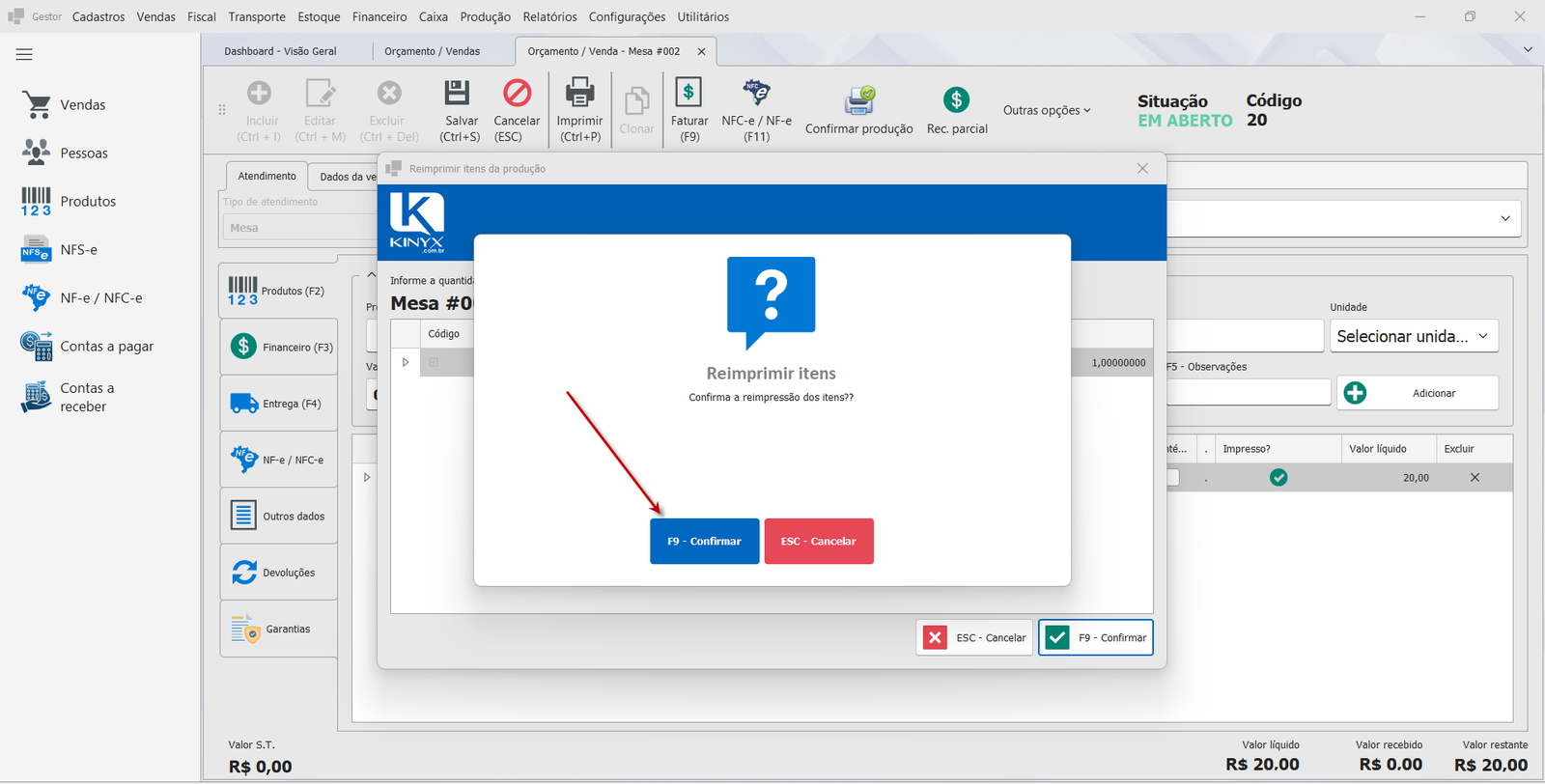
Task: Expand the row in the Reimprimir itens grid
Action: pos(406,362)
